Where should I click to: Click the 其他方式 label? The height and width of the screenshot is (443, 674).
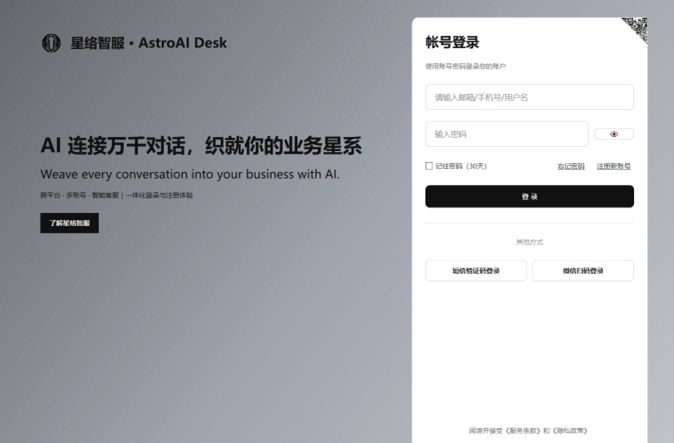point(529,242)
